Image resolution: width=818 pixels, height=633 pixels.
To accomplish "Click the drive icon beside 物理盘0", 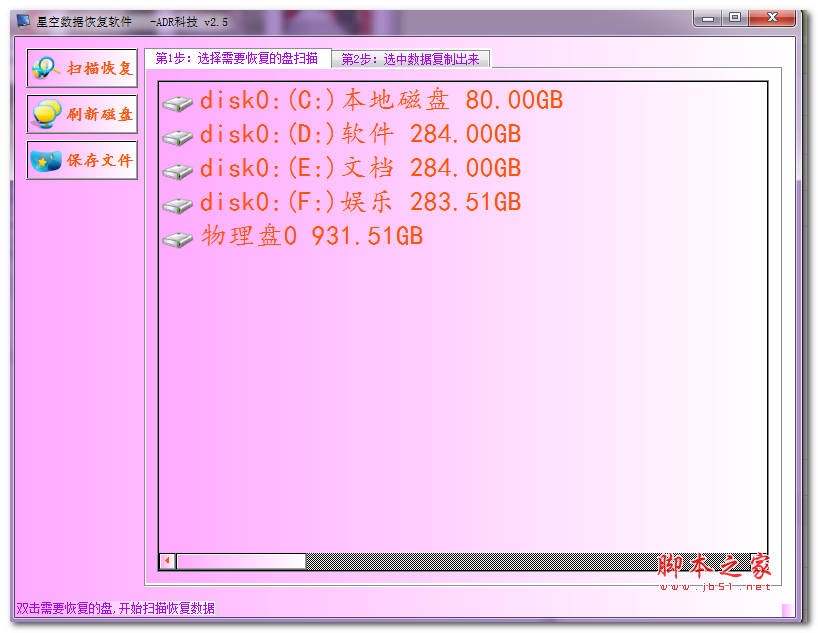I will pyautogui.click(x=178, y=238).
